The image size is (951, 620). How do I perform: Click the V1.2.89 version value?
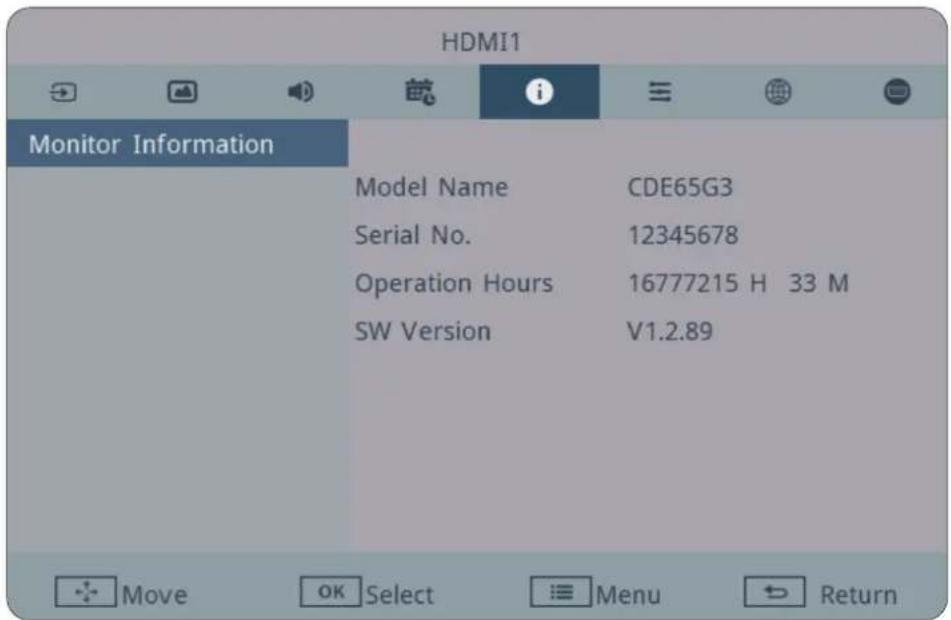point(670,331)
